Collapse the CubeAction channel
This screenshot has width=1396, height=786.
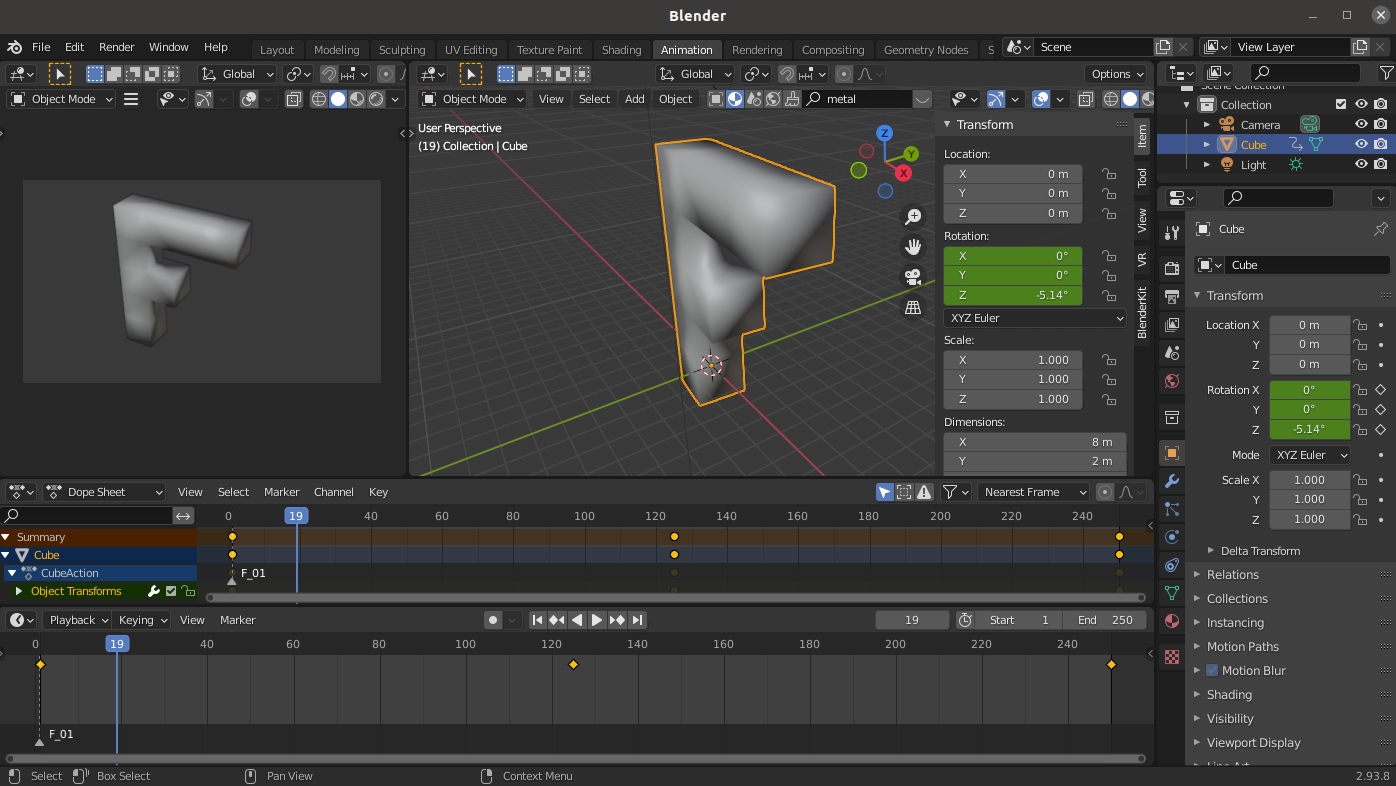click(x=11, y=573)
